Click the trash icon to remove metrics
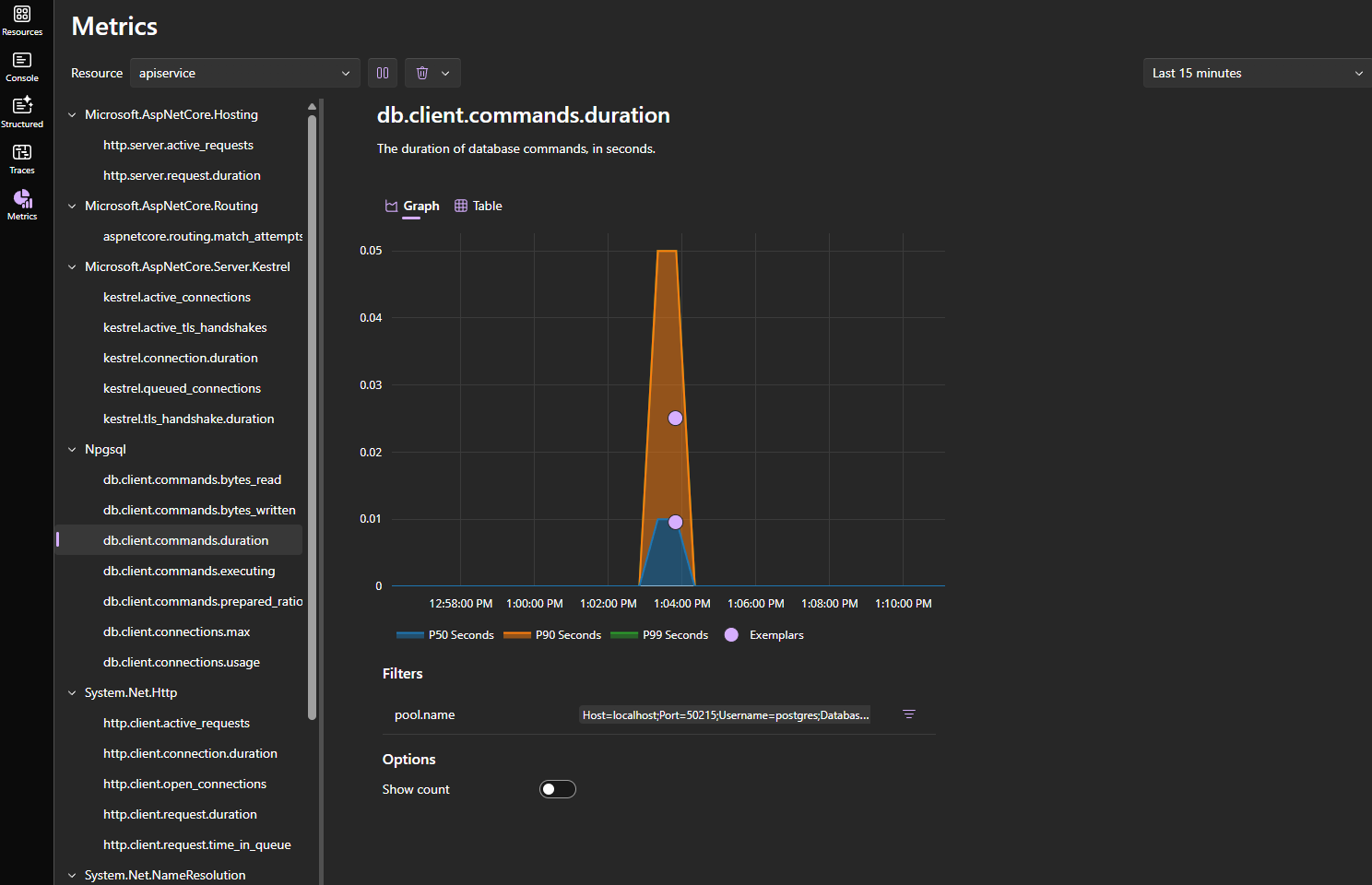The image size is (1372, 885). point(422,72)
